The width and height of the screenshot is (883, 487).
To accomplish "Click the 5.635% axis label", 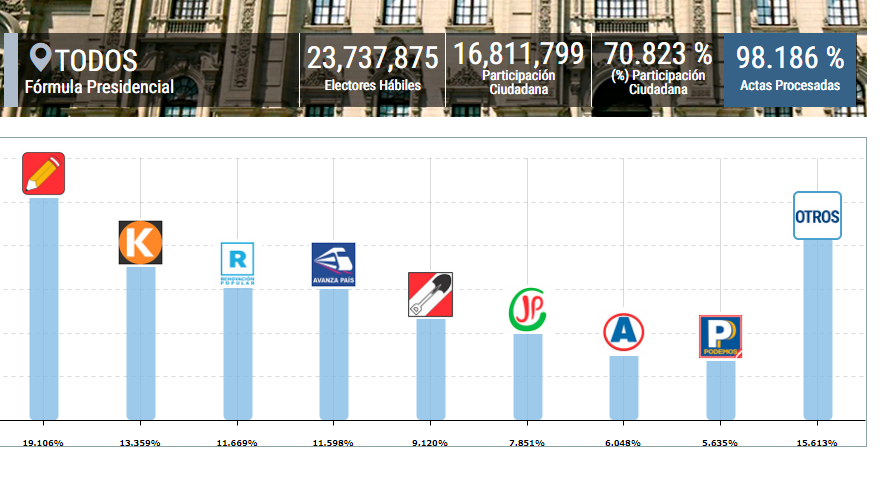I will (720, 443).
